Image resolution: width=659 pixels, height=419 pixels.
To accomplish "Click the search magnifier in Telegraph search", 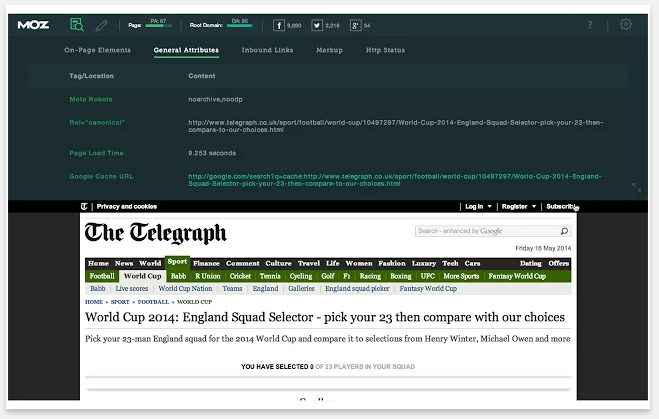I will click(x=564, y=231).
